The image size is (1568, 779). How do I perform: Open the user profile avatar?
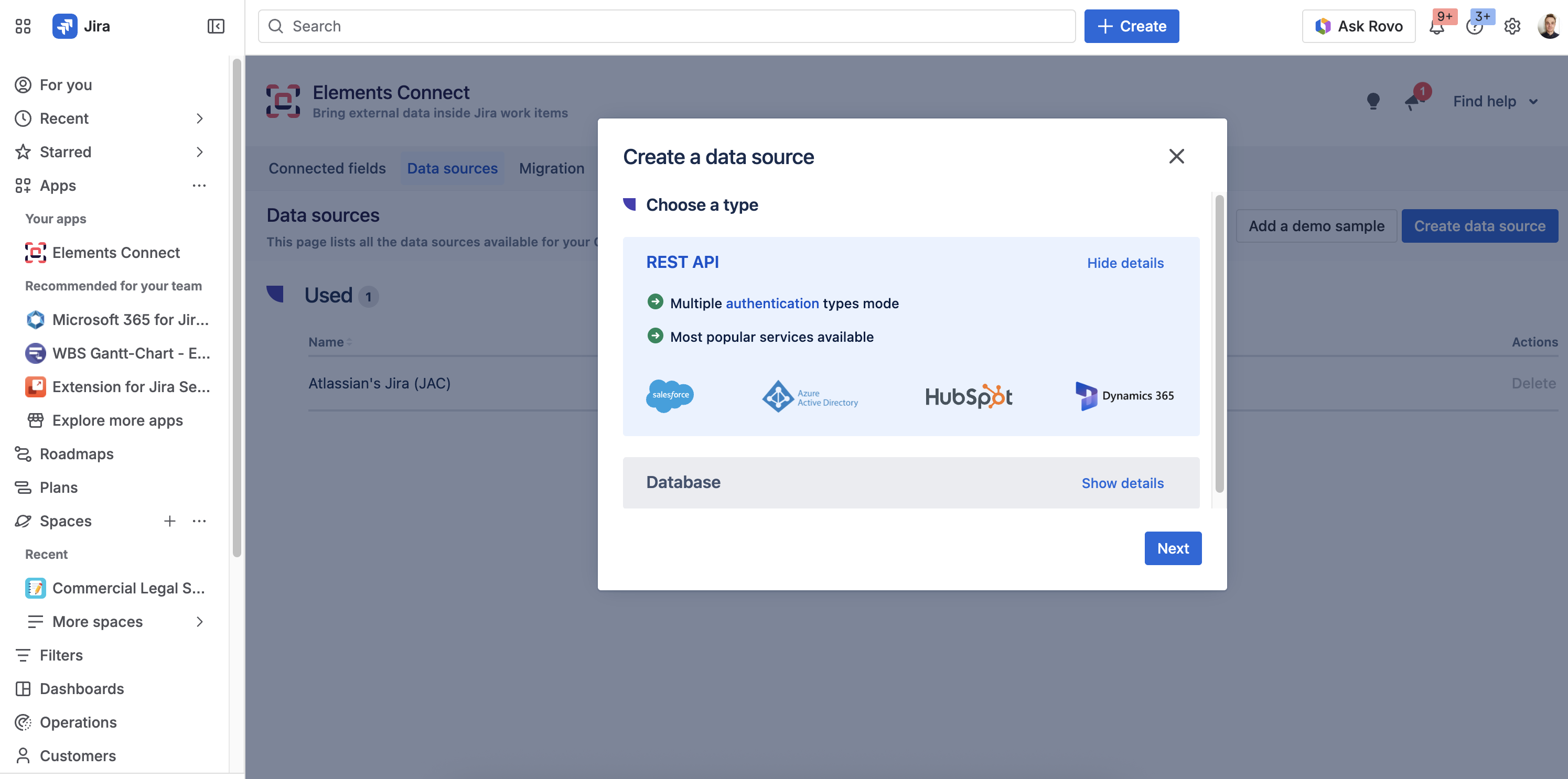[1550, 26]
